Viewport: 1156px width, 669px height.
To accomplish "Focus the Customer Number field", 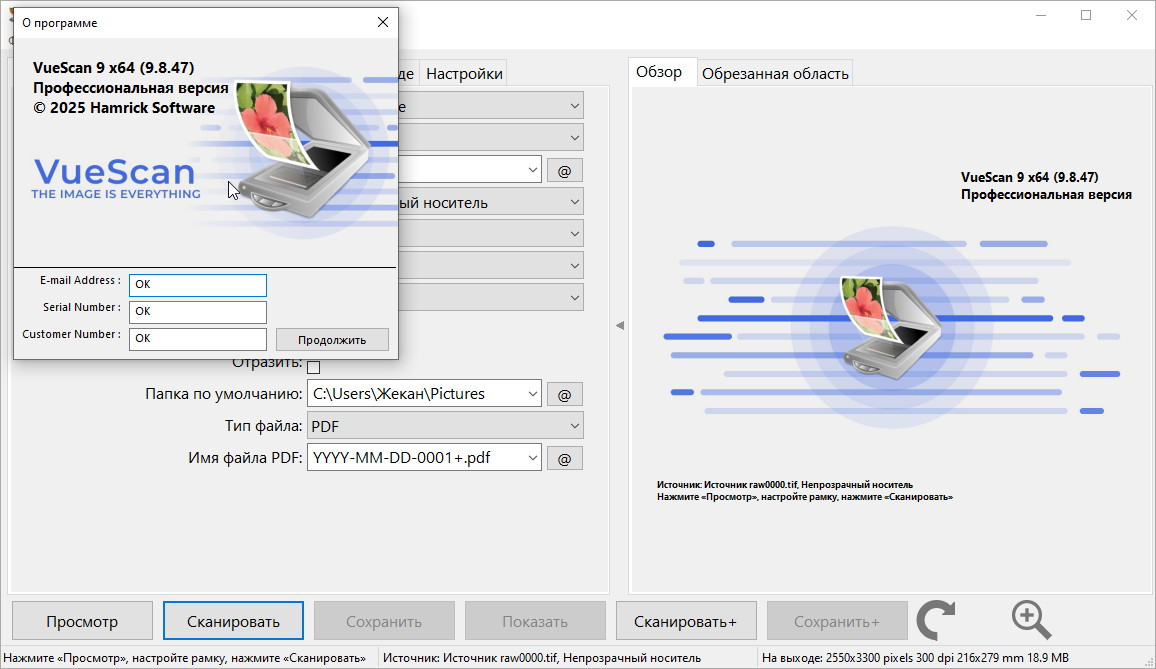I will pos(198,339).
